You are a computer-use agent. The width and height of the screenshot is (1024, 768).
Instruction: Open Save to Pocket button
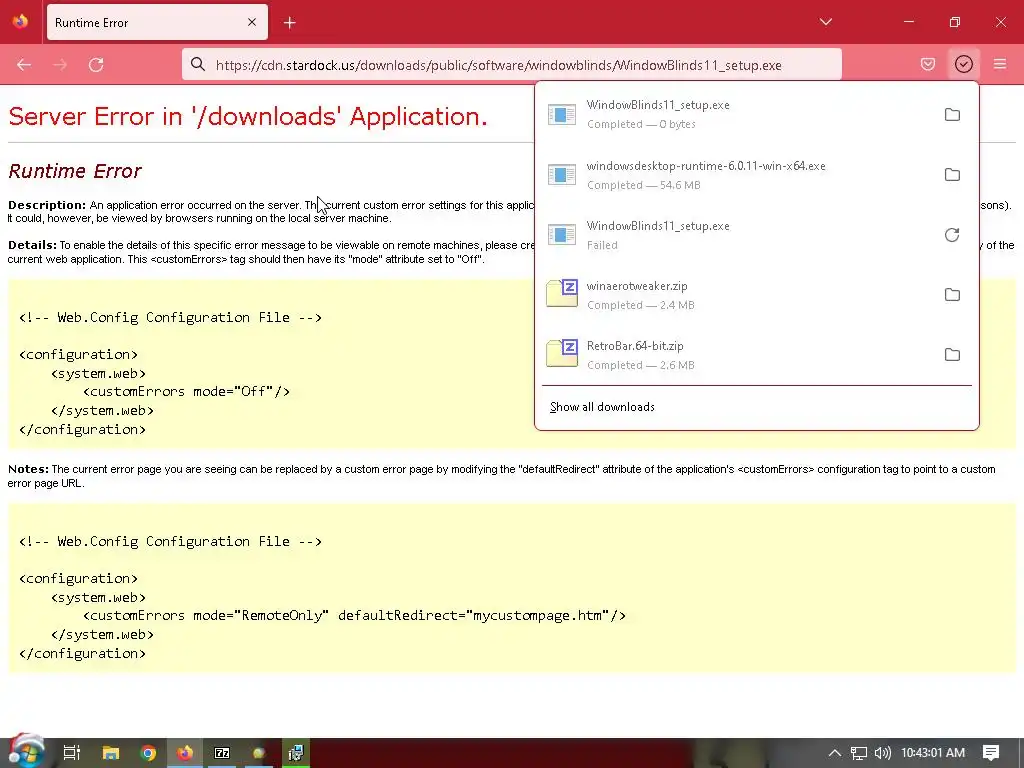point(927,64)
